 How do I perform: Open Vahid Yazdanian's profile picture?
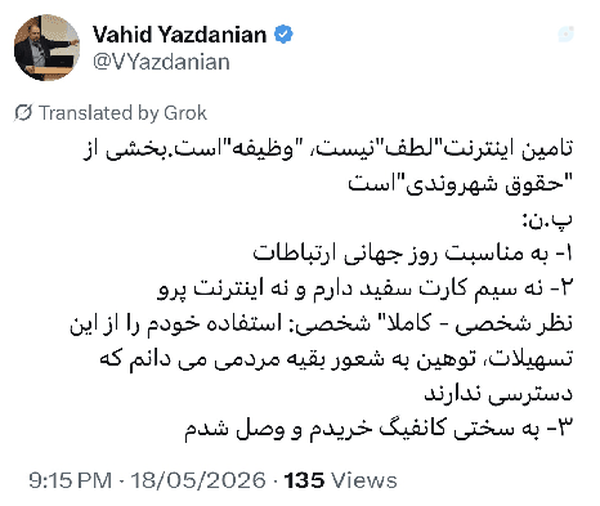(47, 47)
